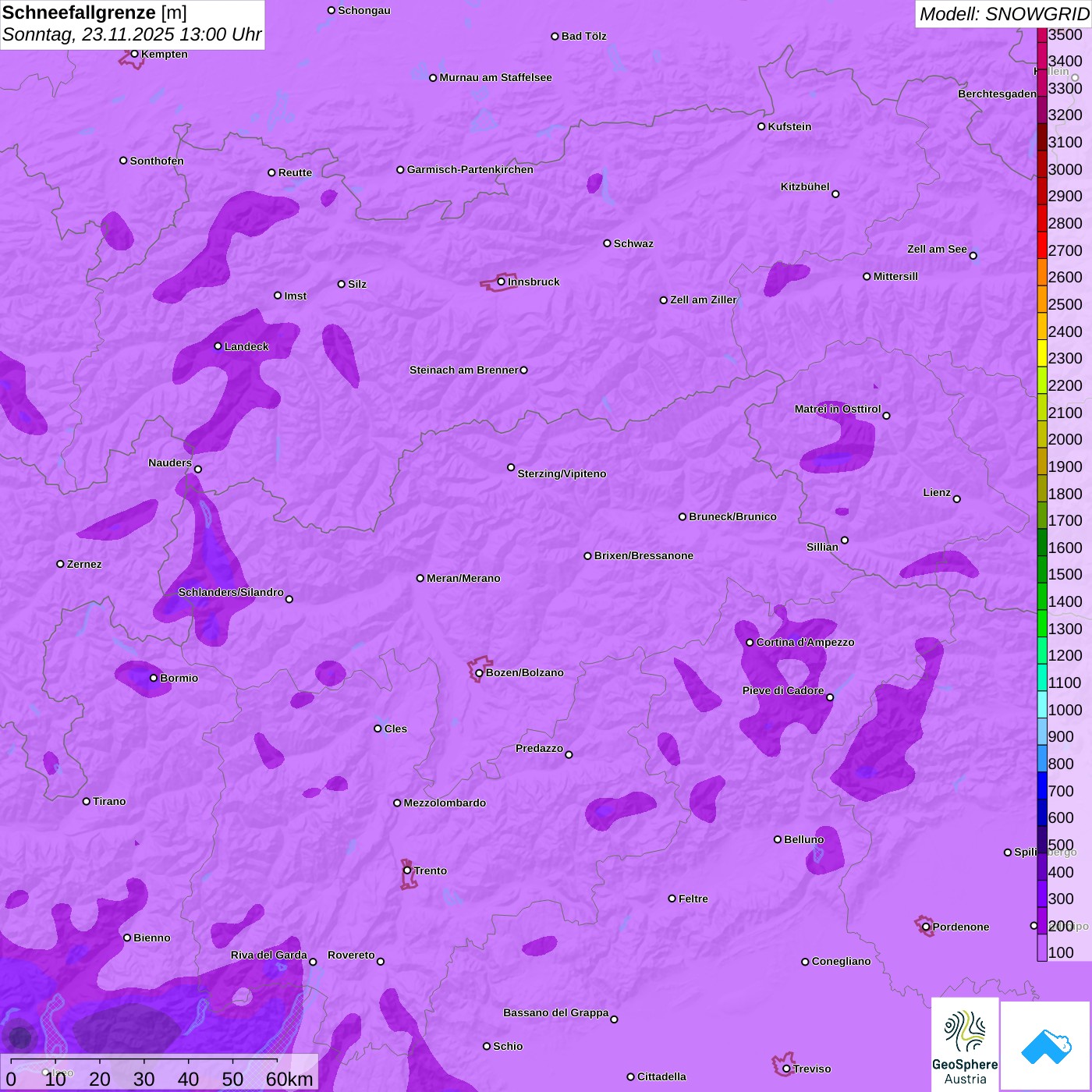Click the Schlanders/Silandro label
This screenshot has height=1092, width=1092.
(x=231, y=592)
